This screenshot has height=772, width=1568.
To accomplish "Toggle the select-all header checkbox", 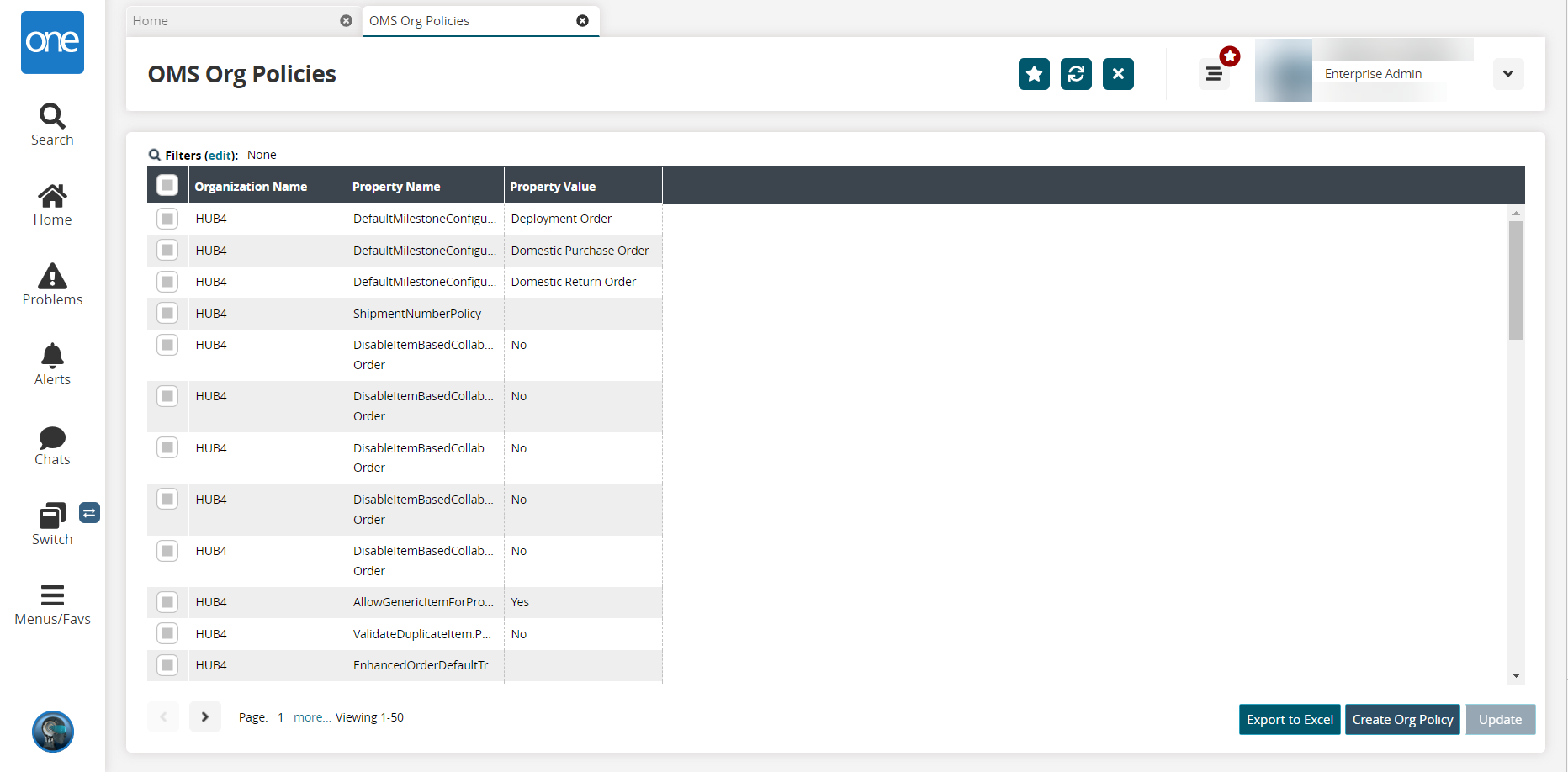I will click(167, 185).
